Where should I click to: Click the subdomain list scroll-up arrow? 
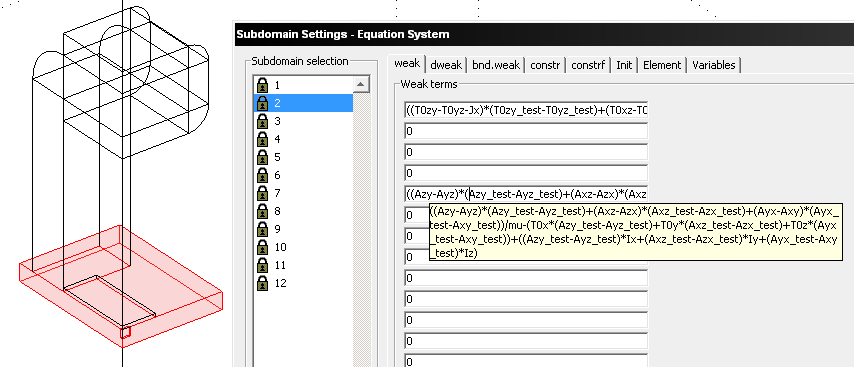point(362,84)
